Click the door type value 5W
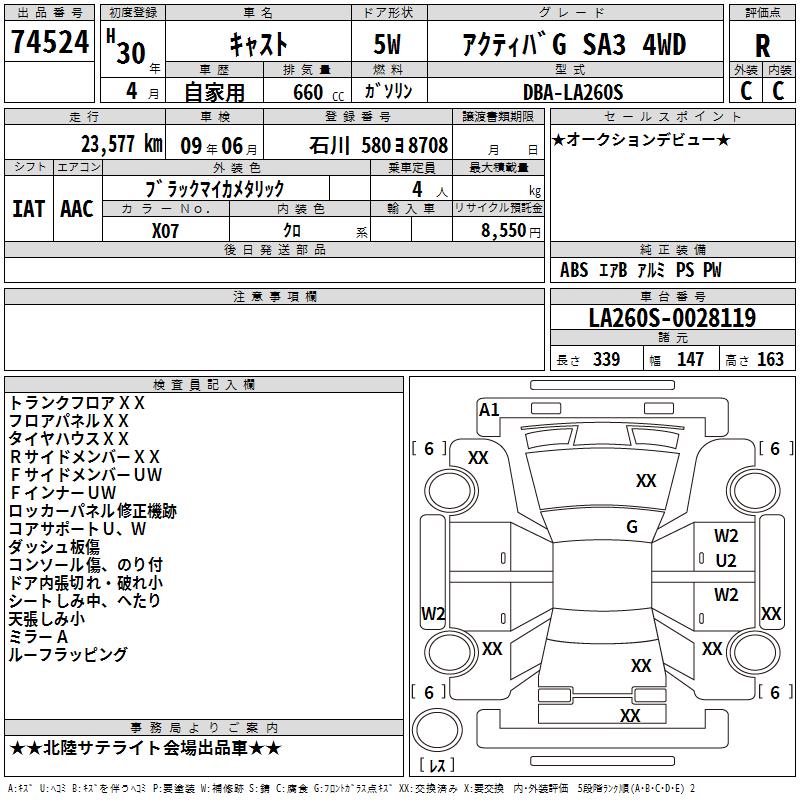The image size is (800, 800). pyautogui.click(x=387, y=44)
